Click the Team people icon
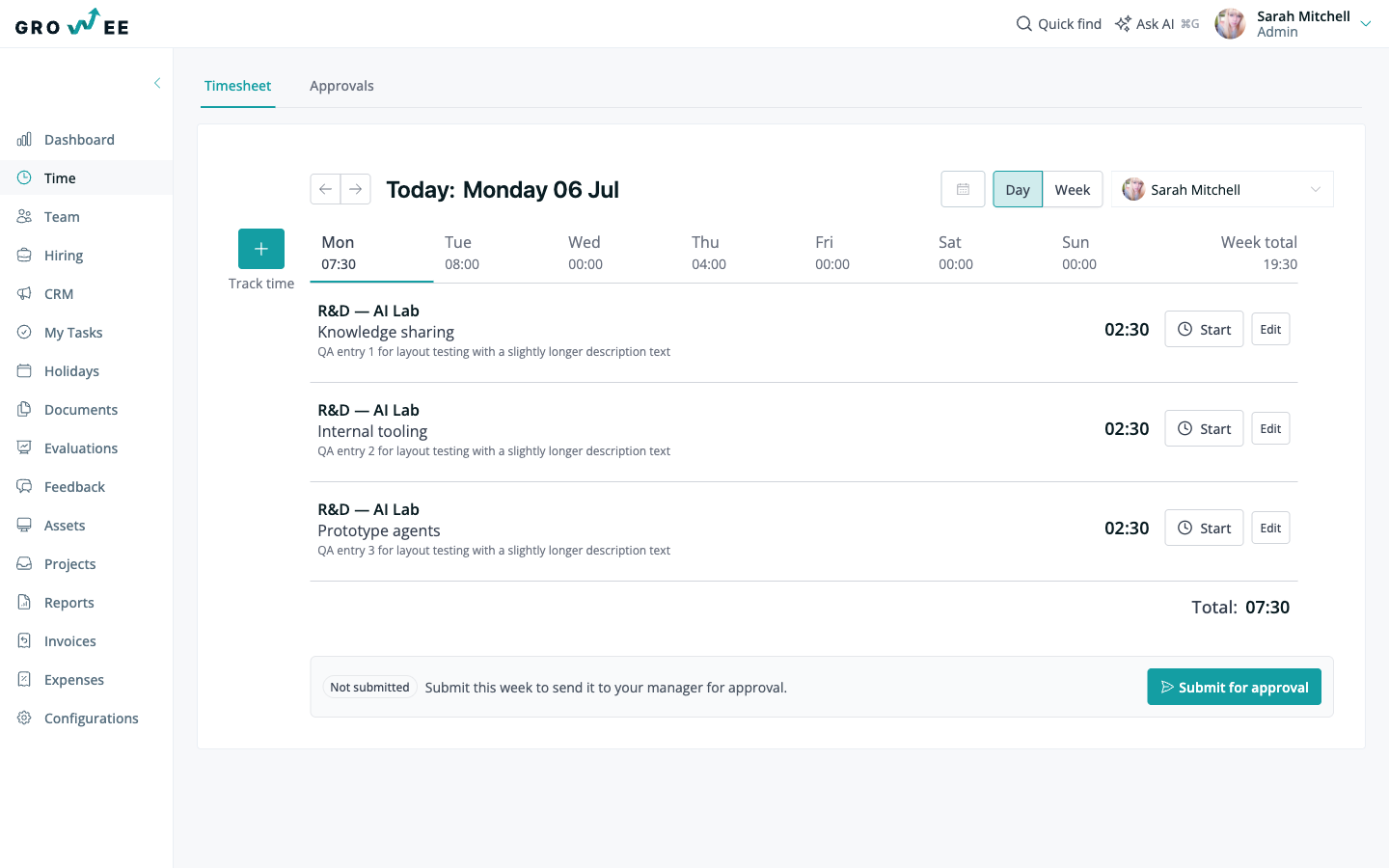This screenshot has width=1389, height=868. [24, 216]
